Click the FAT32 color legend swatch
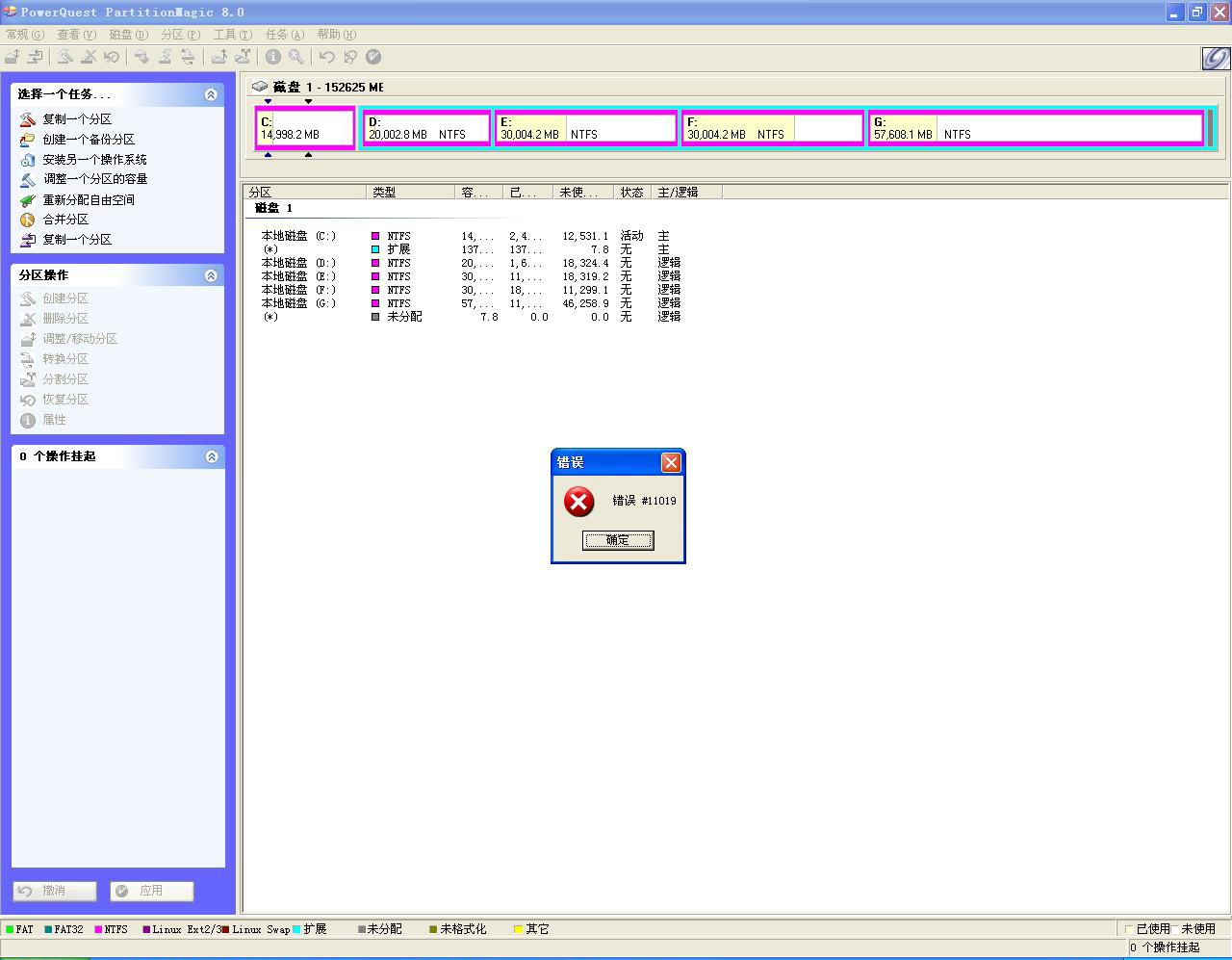1232x960 pixels. coord(48,929)
